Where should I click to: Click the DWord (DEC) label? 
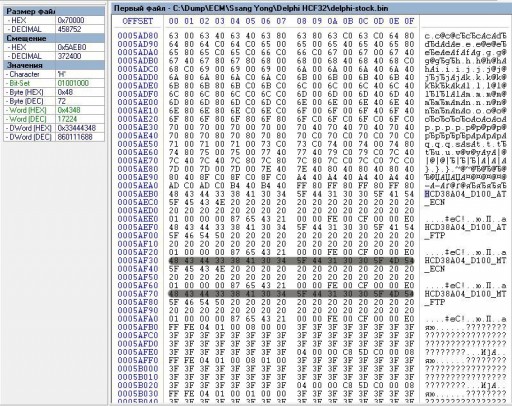click(30, 137)
